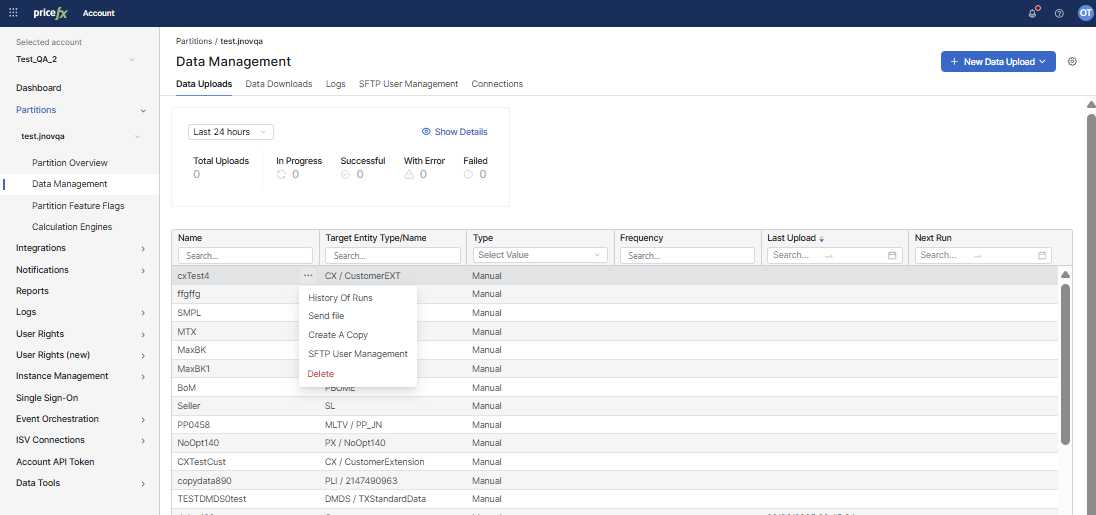Open the app grid launcher icon

pos(13,13)
